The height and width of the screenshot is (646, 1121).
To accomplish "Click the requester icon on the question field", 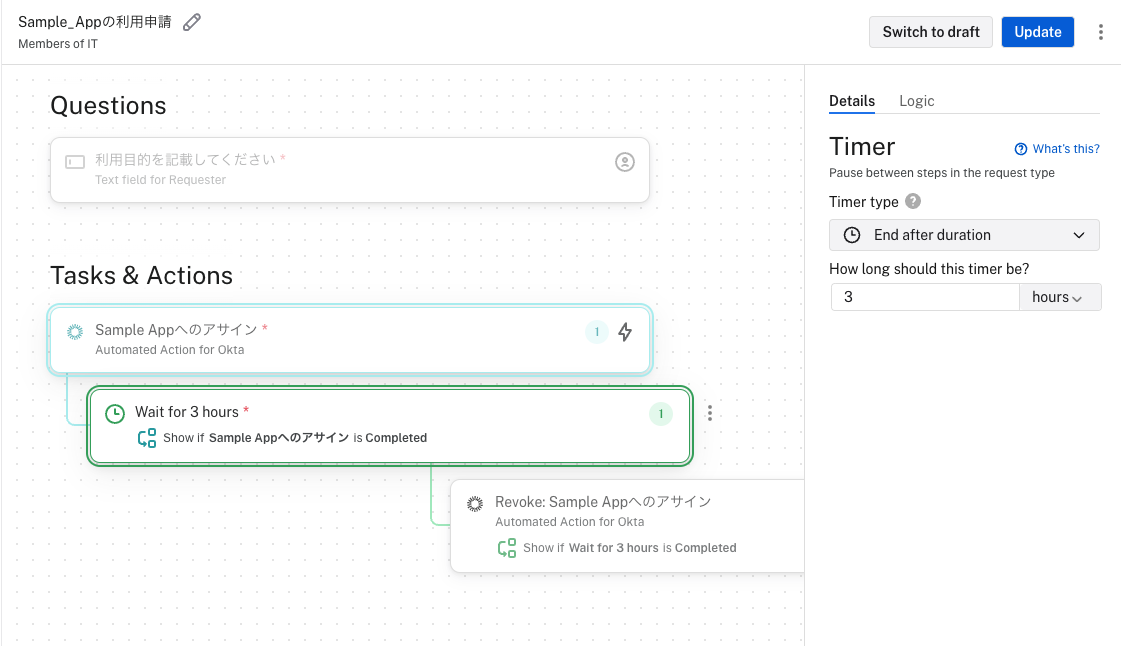I will click(x=625, y=161).
